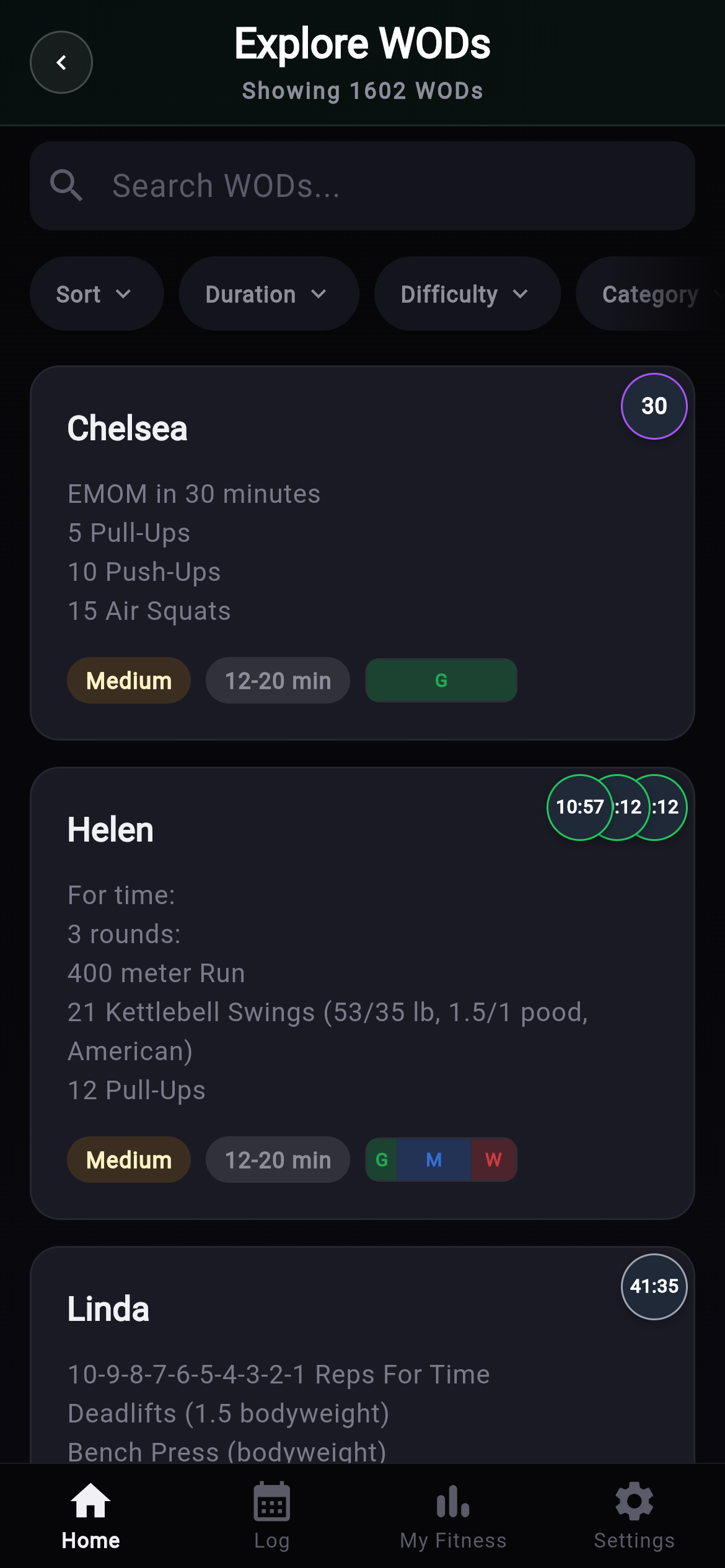Tap the Medium tag on Chelsea

pyautogui.click(x=129, y=681)
